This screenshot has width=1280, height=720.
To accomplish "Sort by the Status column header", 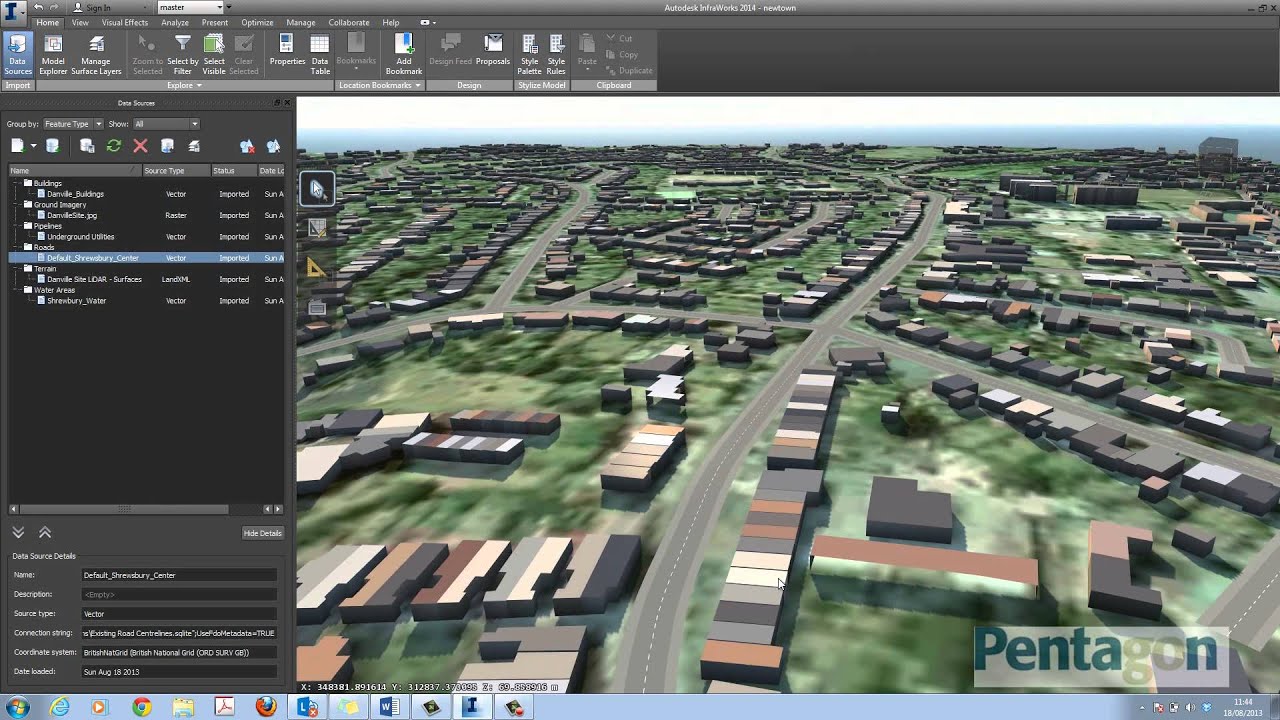I will (x=234, y=170).
